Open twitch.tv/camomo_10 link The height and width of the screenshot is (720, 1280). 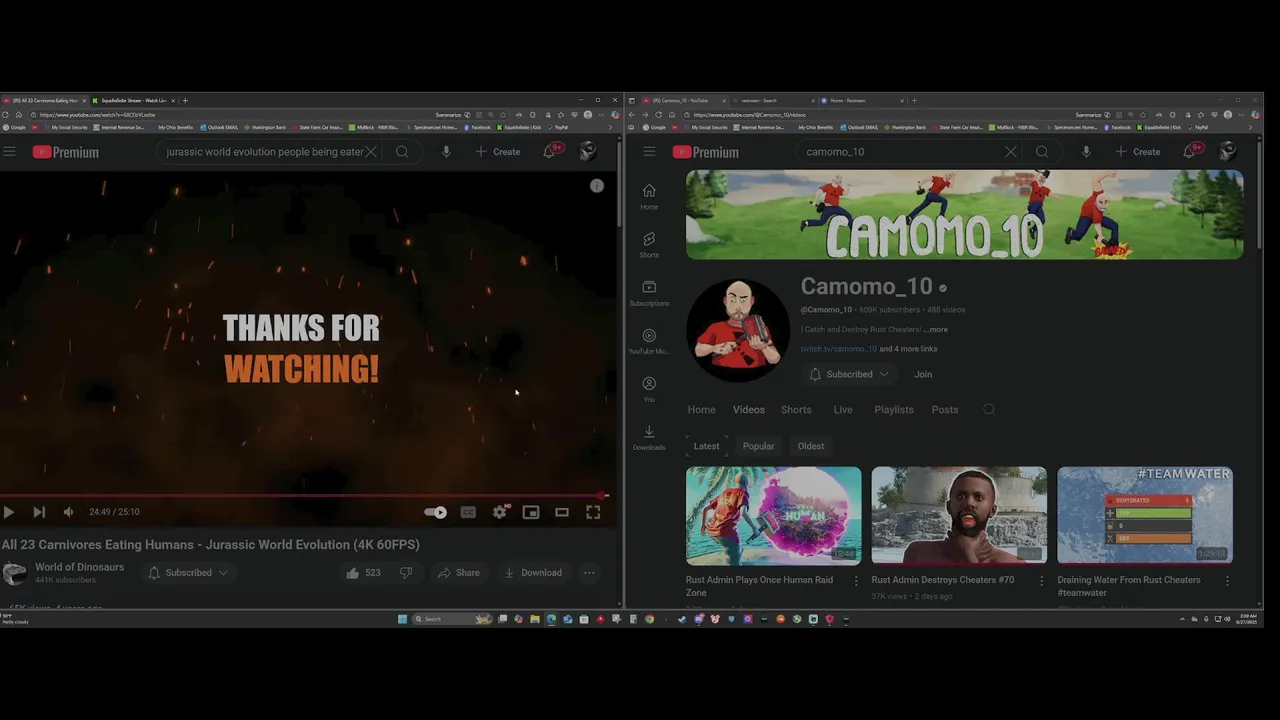pos(839,349)
